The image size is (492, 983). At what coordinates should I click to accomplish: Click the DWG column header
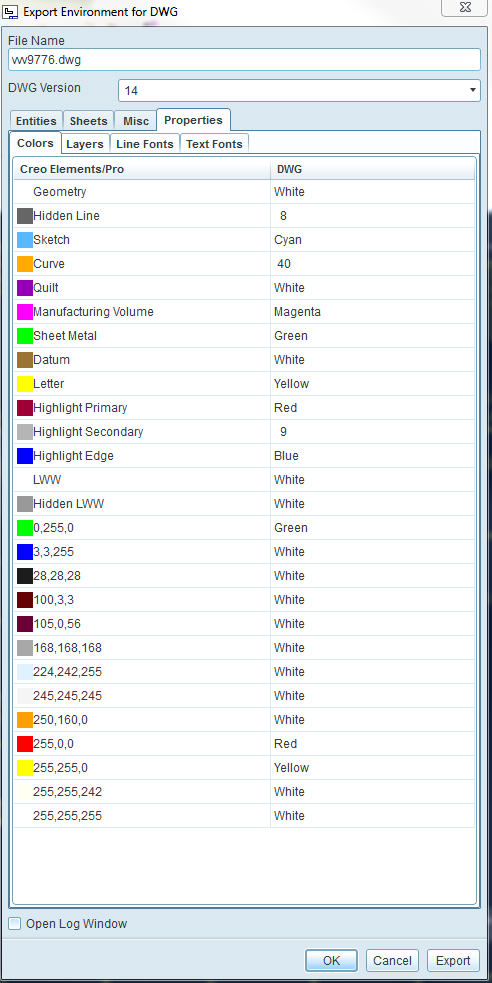point(373,169)
